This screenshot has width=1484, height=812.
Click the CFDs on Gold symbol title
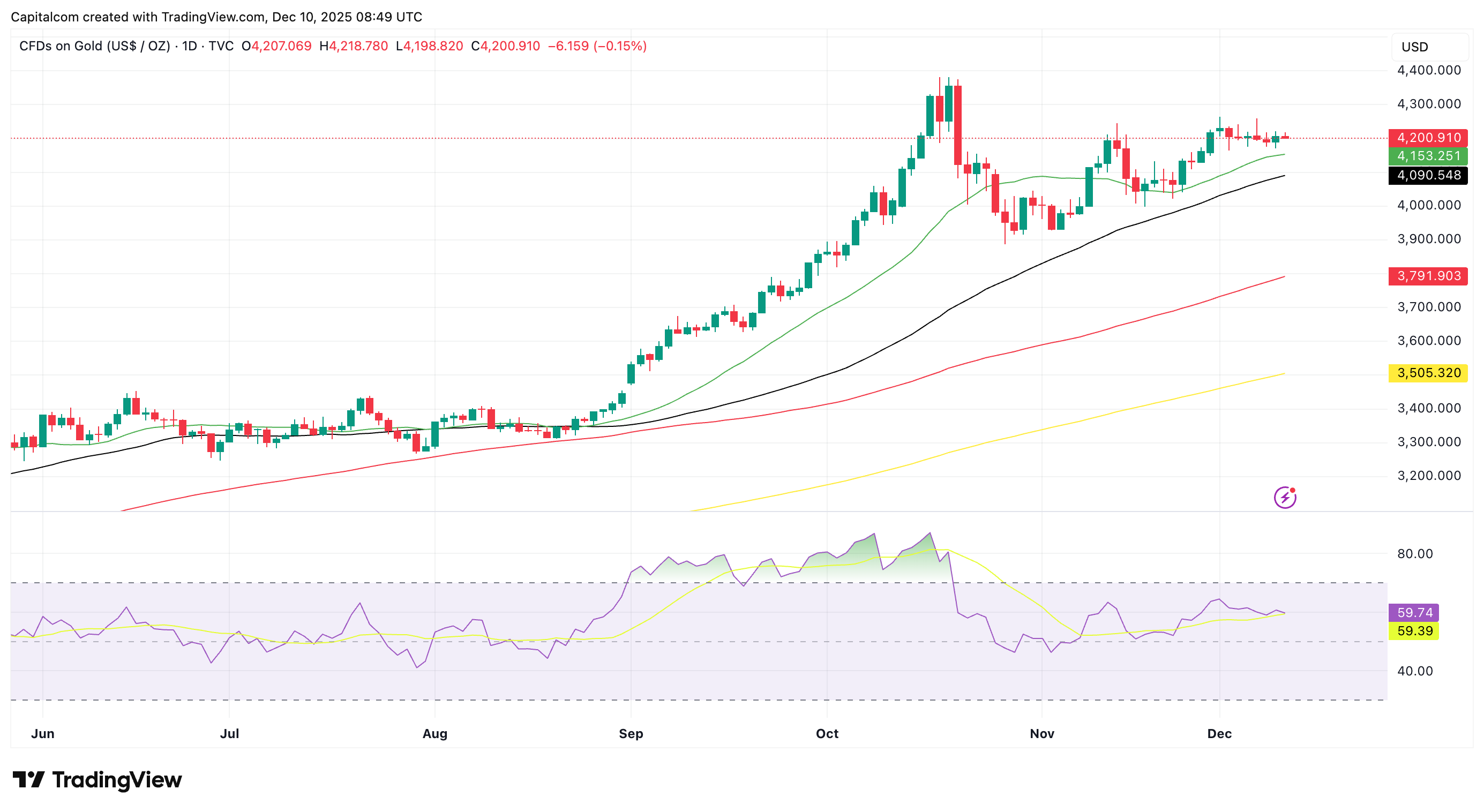click(94, 46)
